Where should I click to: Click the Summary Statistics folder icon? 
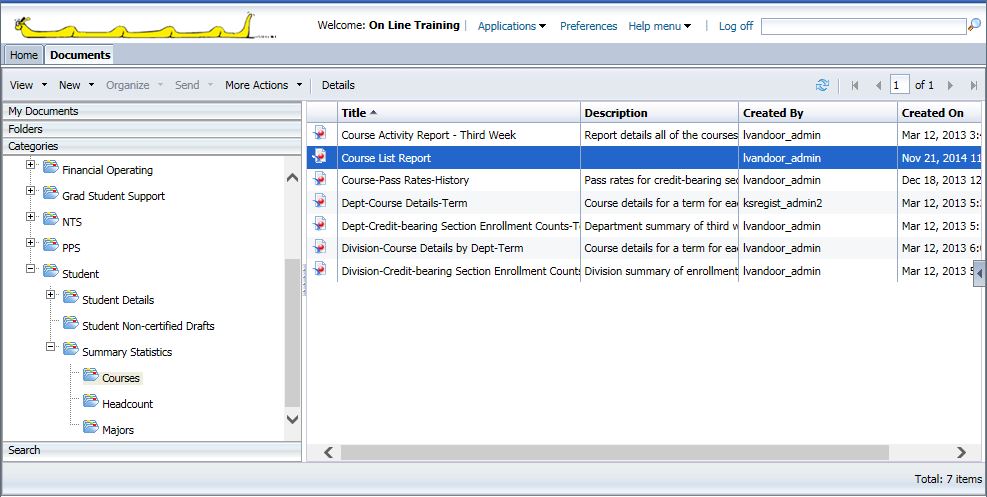point(70,349)
